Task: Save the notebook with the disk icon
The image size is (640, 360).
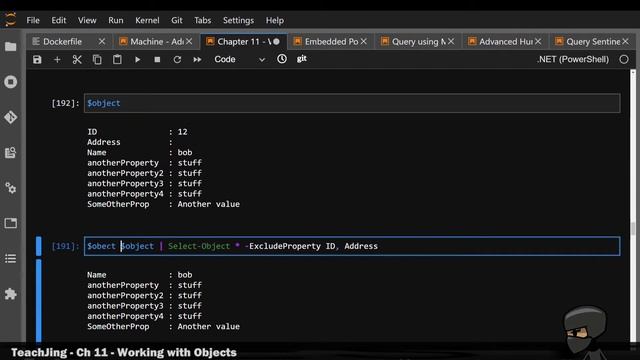Action: [37, 60]
